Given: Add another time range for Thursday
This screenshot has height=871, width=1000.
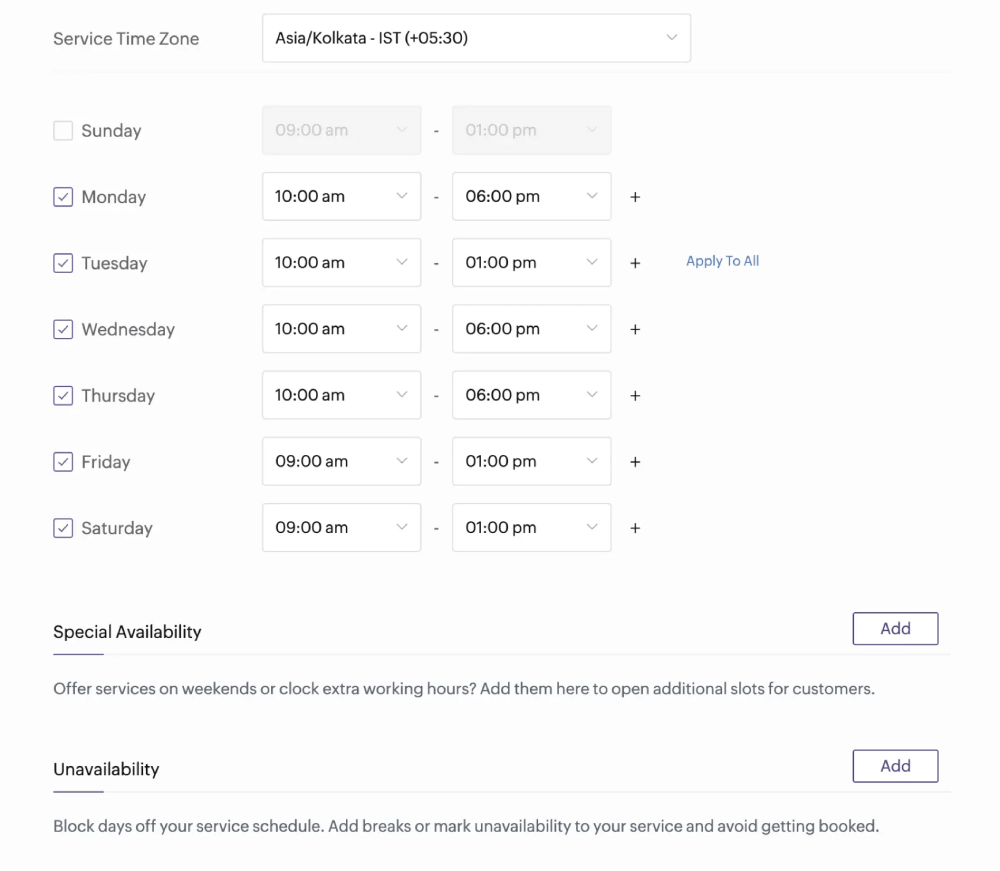Looking at the screenshot, I should [635, 395].
